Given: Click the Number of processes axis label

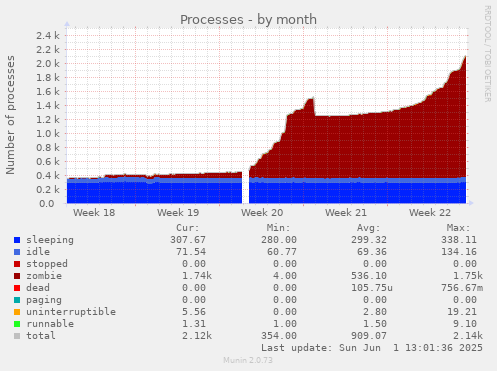Looking at the screenshot, I should pyautogui.click(x=11, y=115).
